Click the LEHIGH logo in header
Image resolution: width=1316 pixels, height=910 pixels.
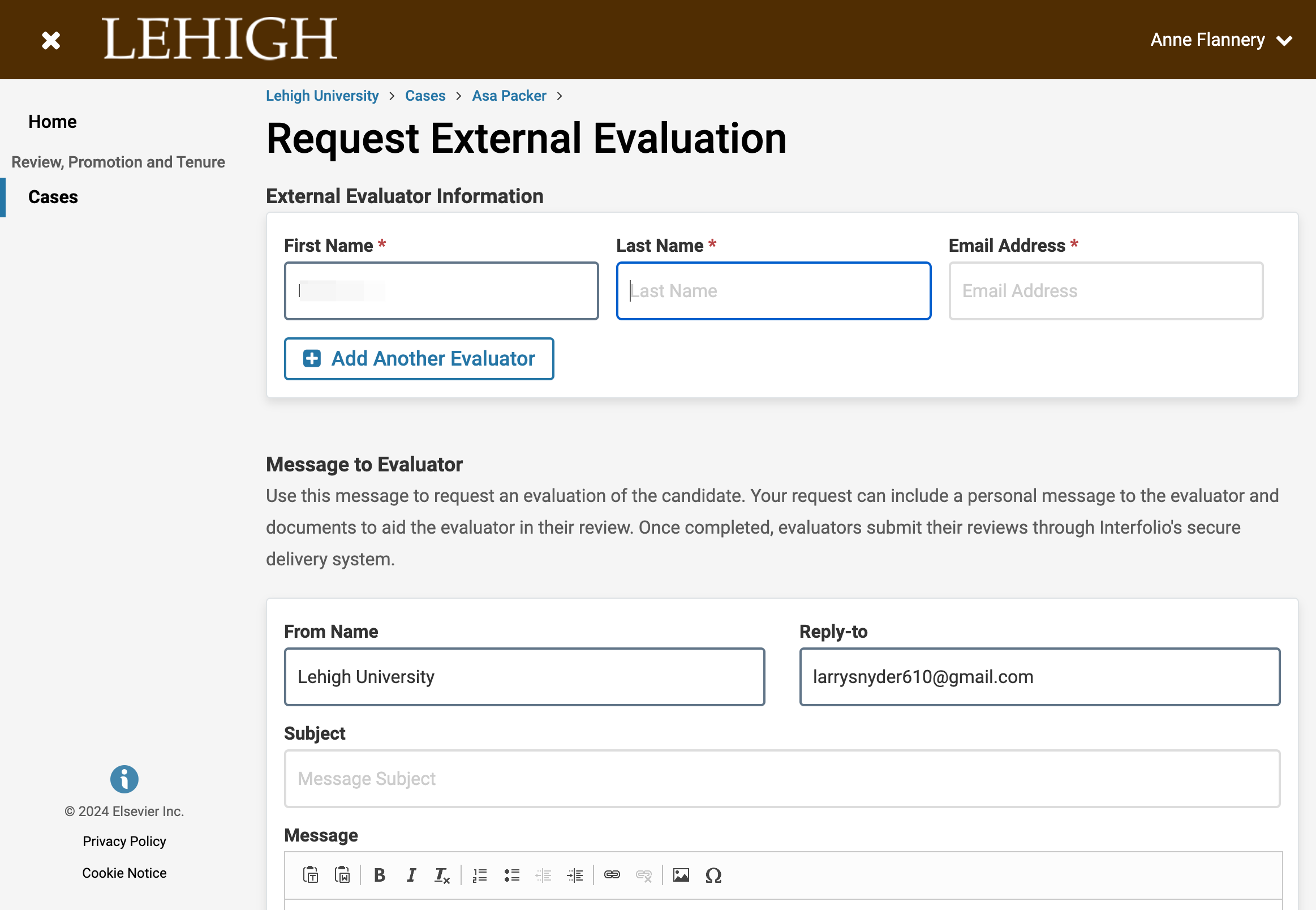click(x=220, y=39)
